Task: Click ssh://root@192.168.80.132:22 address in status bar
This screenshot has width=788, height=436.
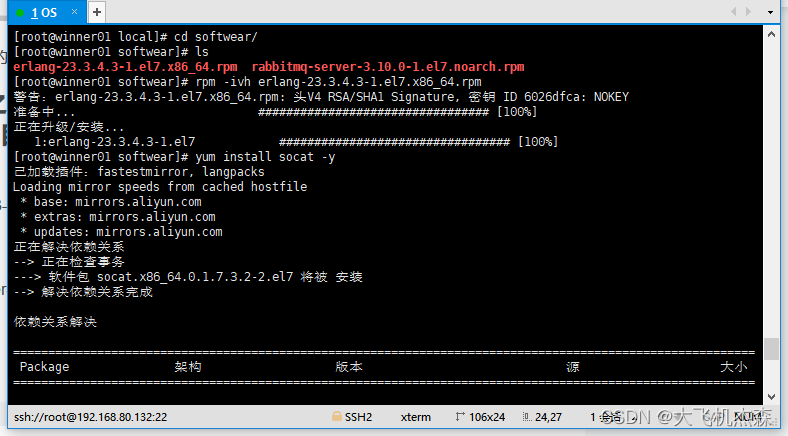Action: coord(90,417)
